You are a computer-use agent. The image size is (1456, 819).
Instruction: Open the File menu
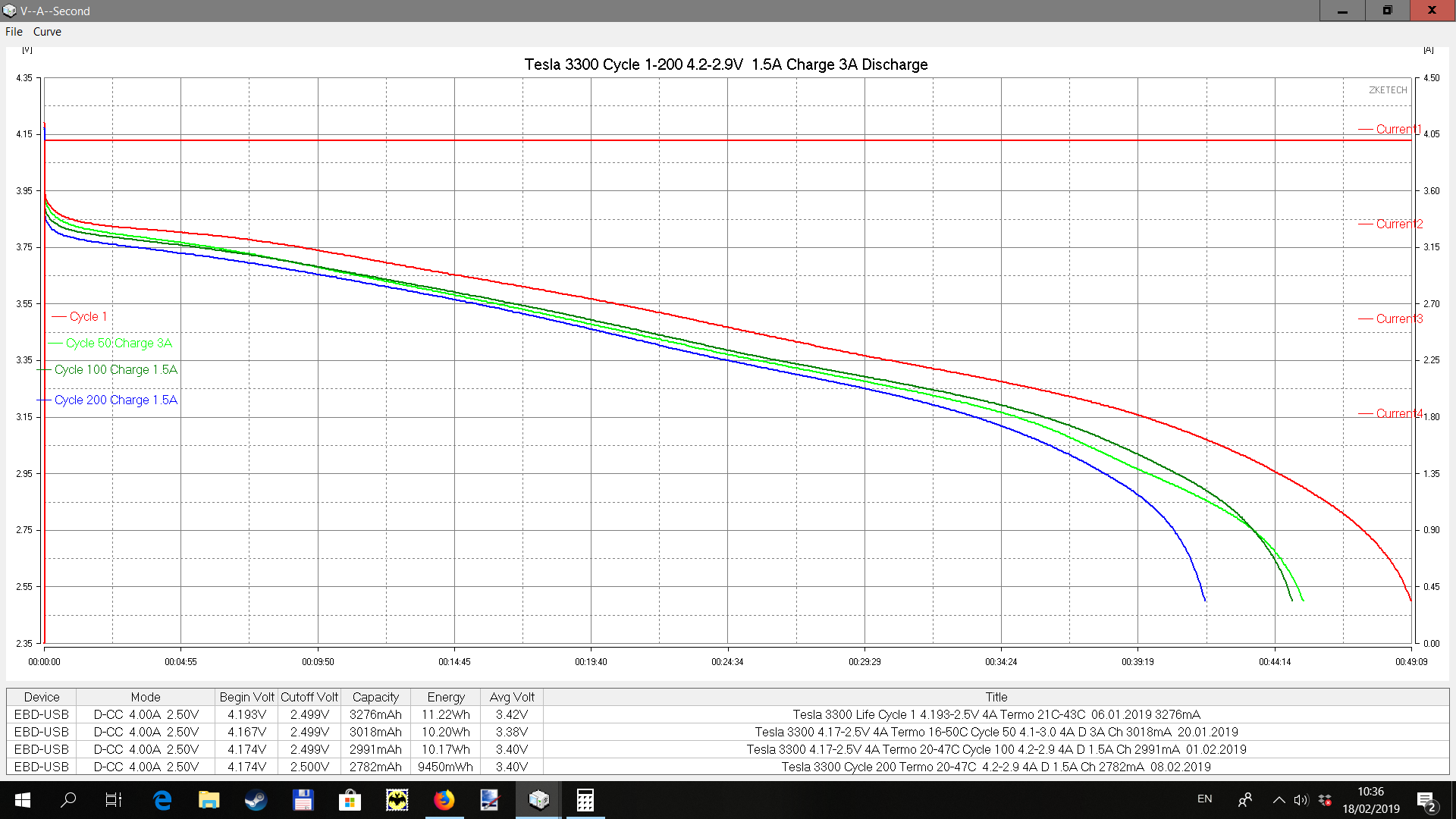coord(14,32)
